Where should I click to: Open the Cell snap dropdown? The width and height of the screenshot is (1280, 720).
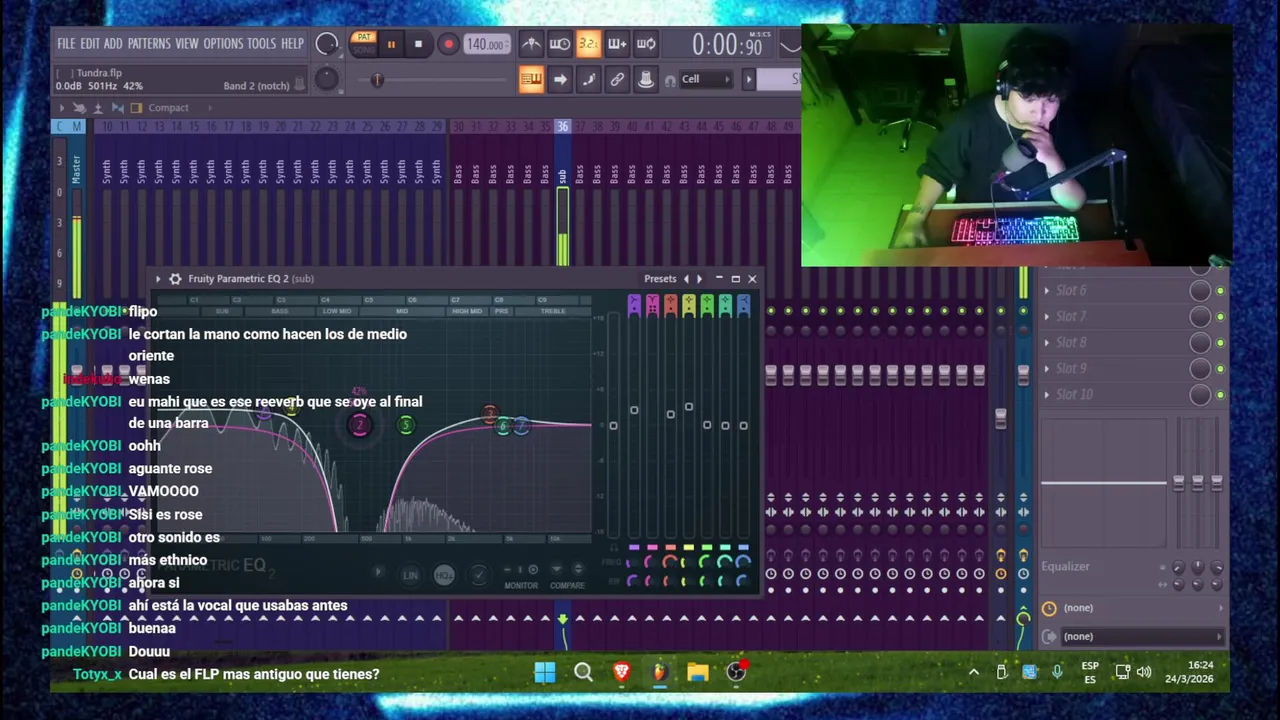[706, 80]
